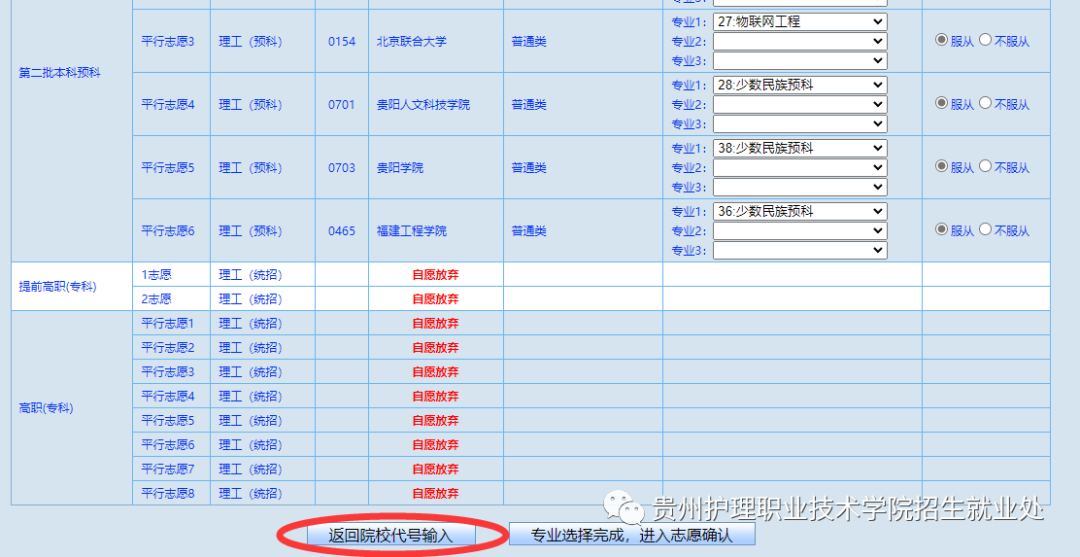Screen dimensions: 1080x557
Task: Select 服从 radio for 福建工程学院
Action: 941,229
